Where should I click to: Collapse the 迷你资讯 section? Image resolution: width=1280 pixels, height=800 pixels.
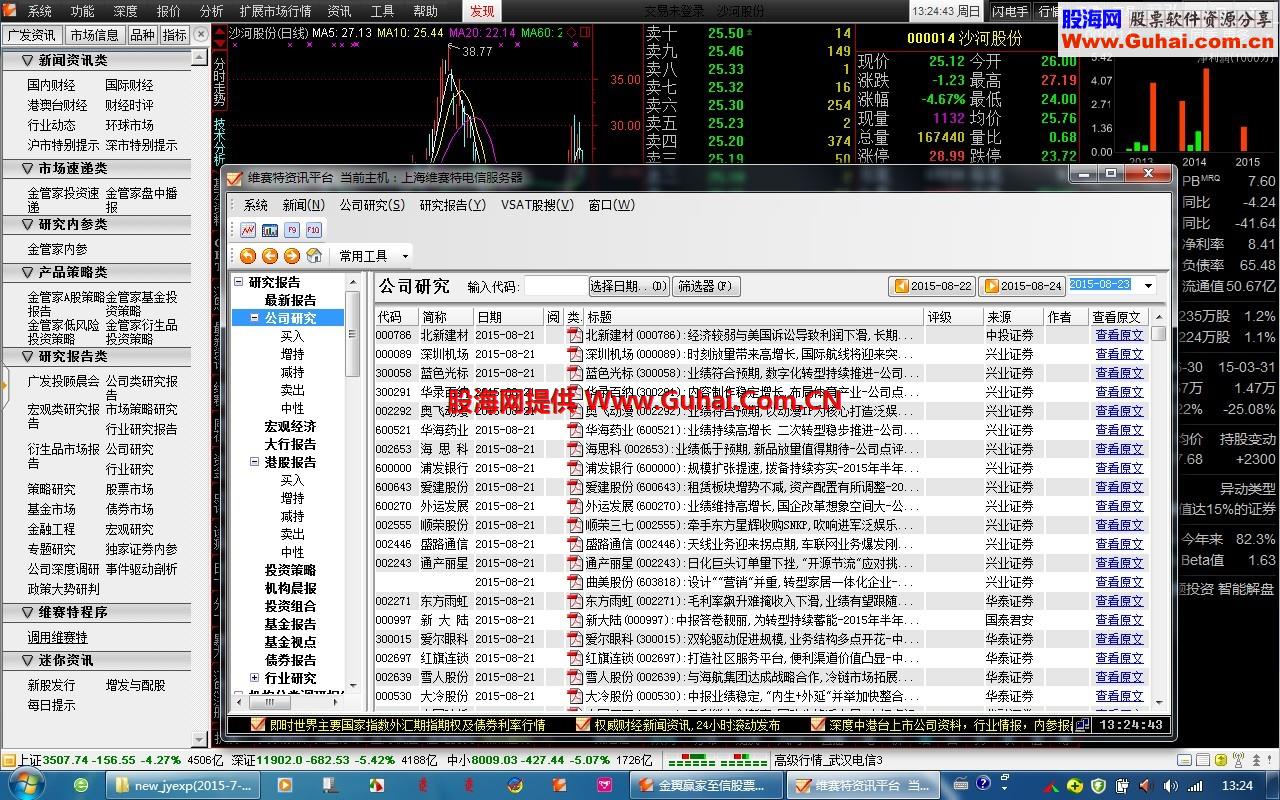tap(26, 661)
